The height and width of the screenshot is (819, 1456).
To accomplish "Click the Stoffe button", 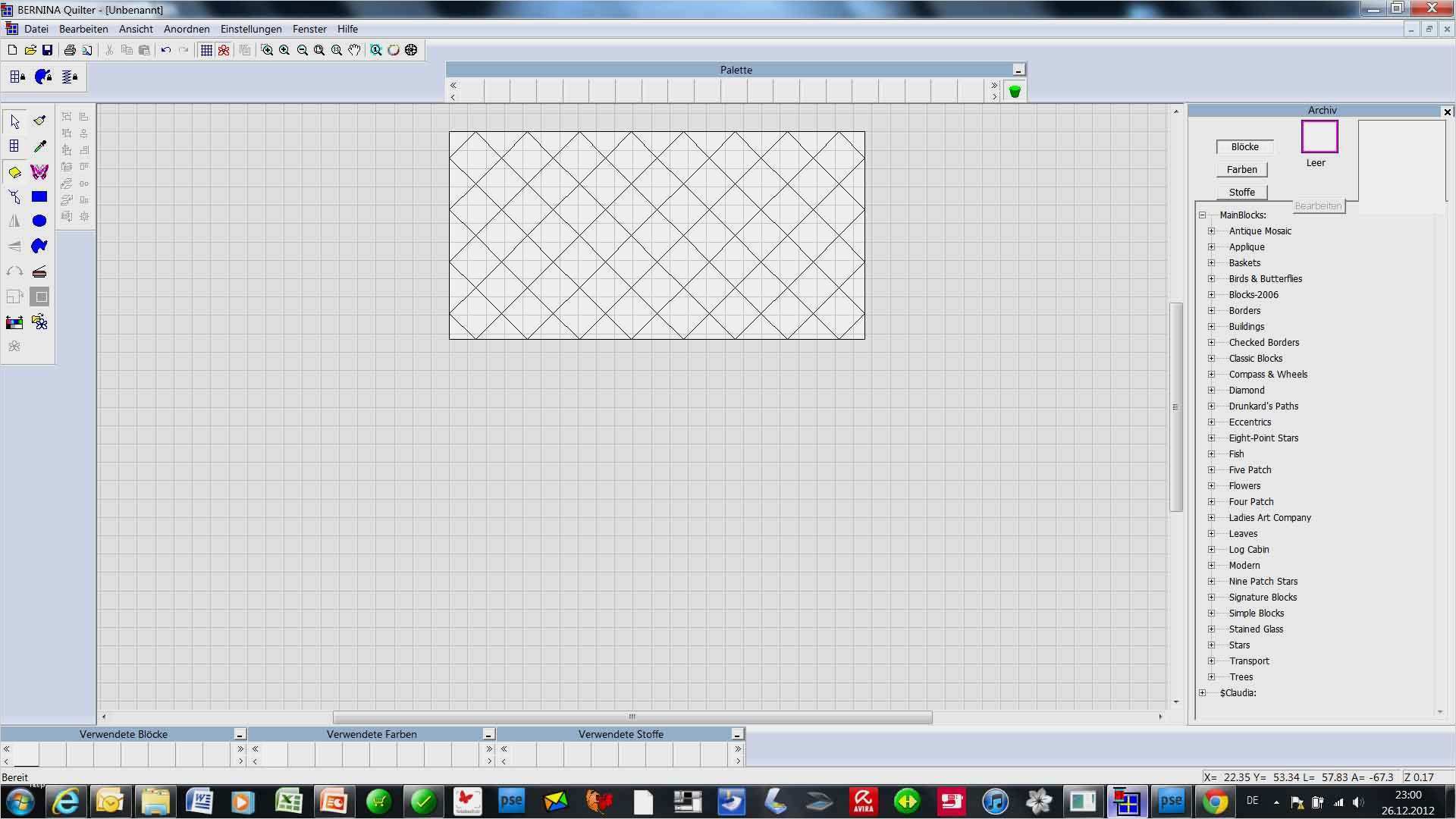I will [x=1241, y=193].
